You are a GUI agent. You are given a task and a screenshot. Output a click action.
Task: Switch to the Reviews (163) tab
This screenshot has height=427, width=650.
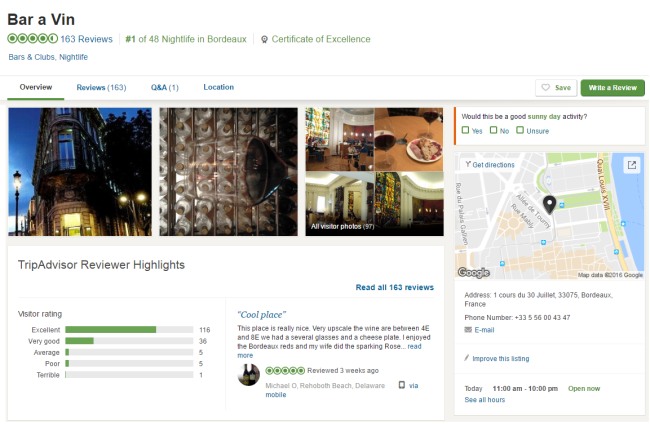(101, 88)
